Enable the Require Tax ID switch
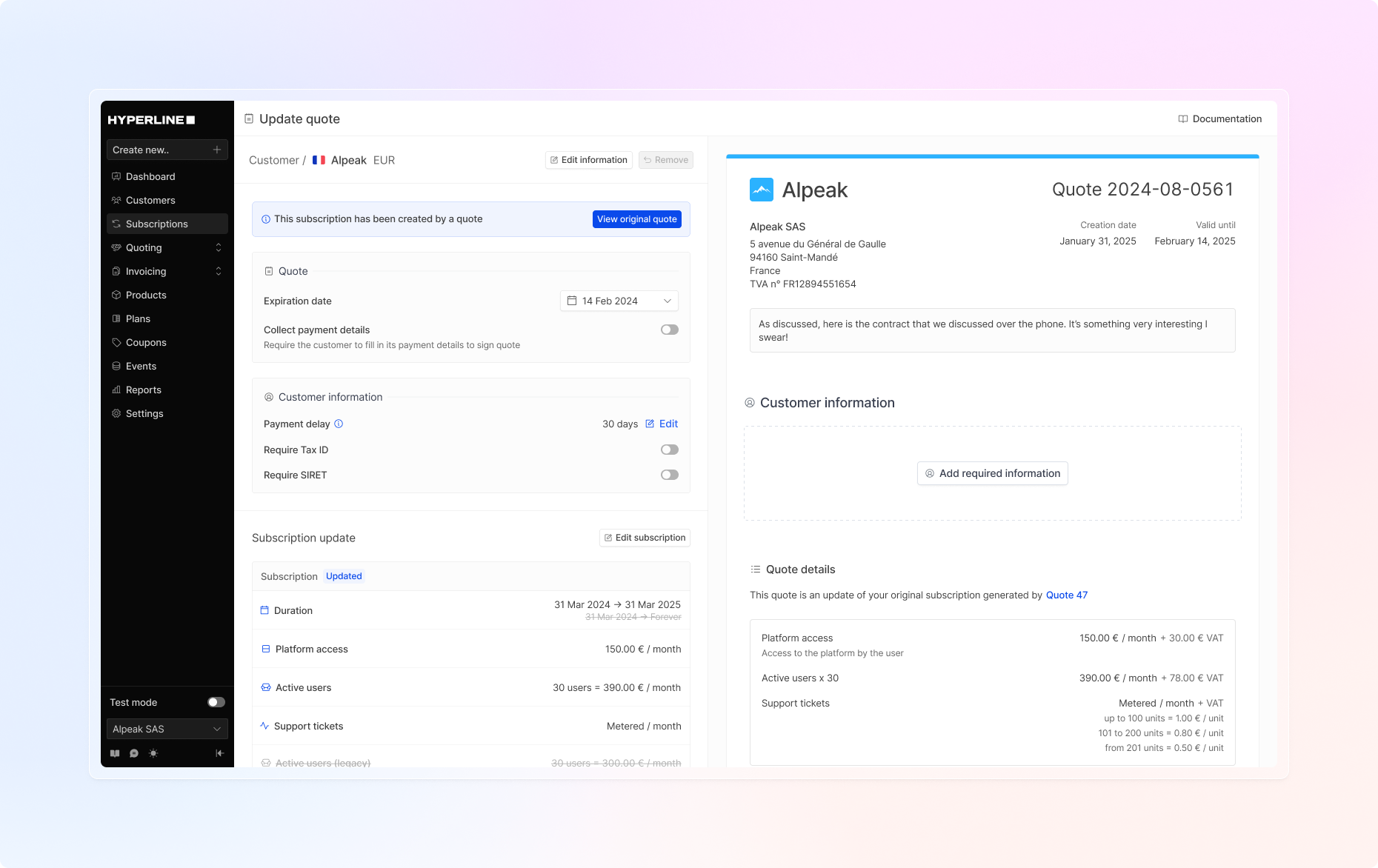 coord(670,450)
